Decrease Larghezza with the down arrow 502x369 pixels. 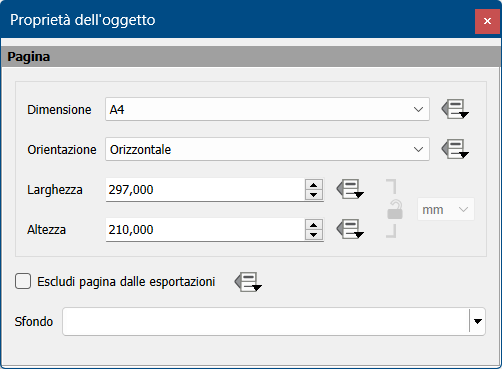pyautogui.click(x=314, y=195)
